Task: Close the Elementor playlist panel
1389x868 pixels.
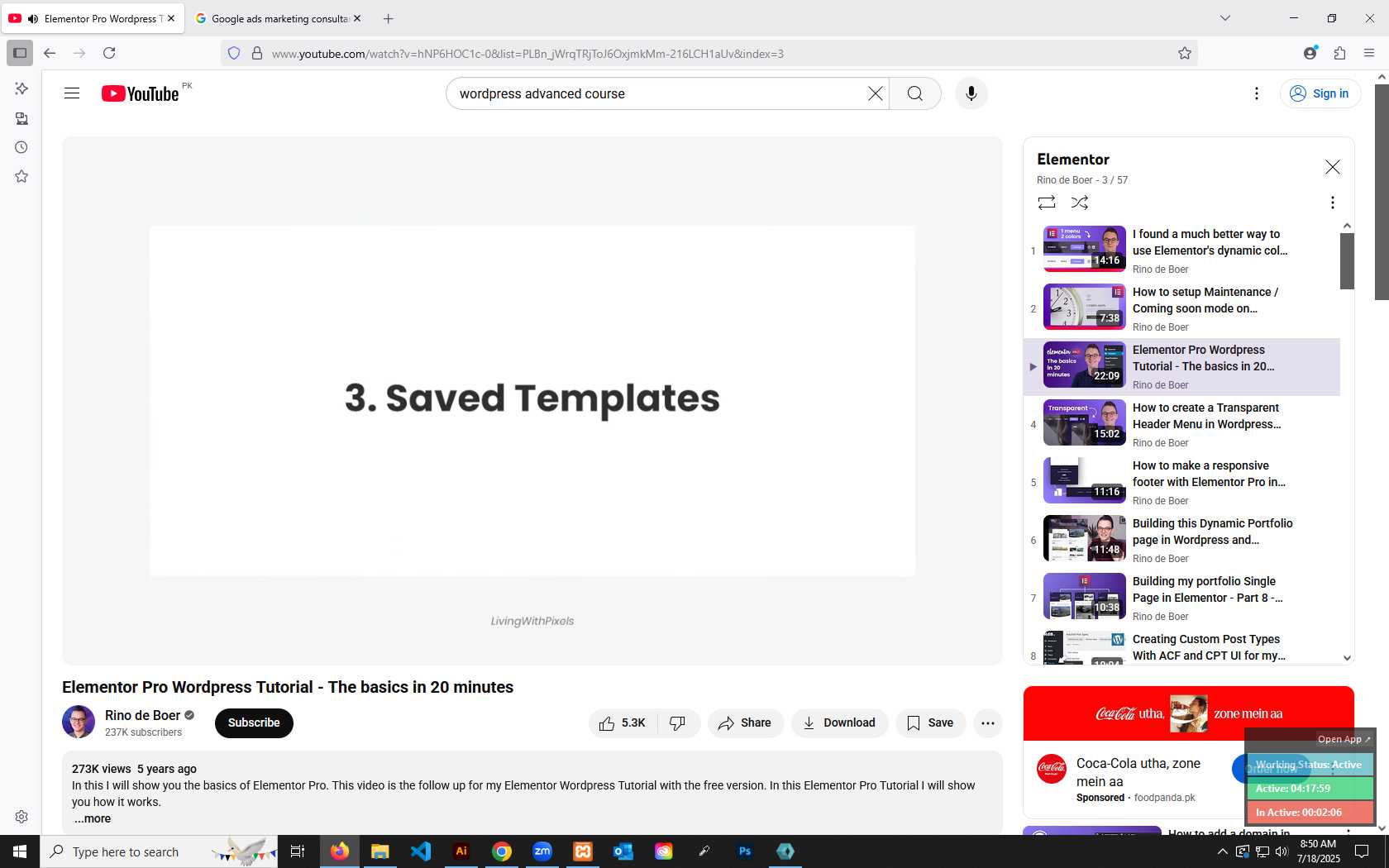Action: click(x=1332, y=167)
